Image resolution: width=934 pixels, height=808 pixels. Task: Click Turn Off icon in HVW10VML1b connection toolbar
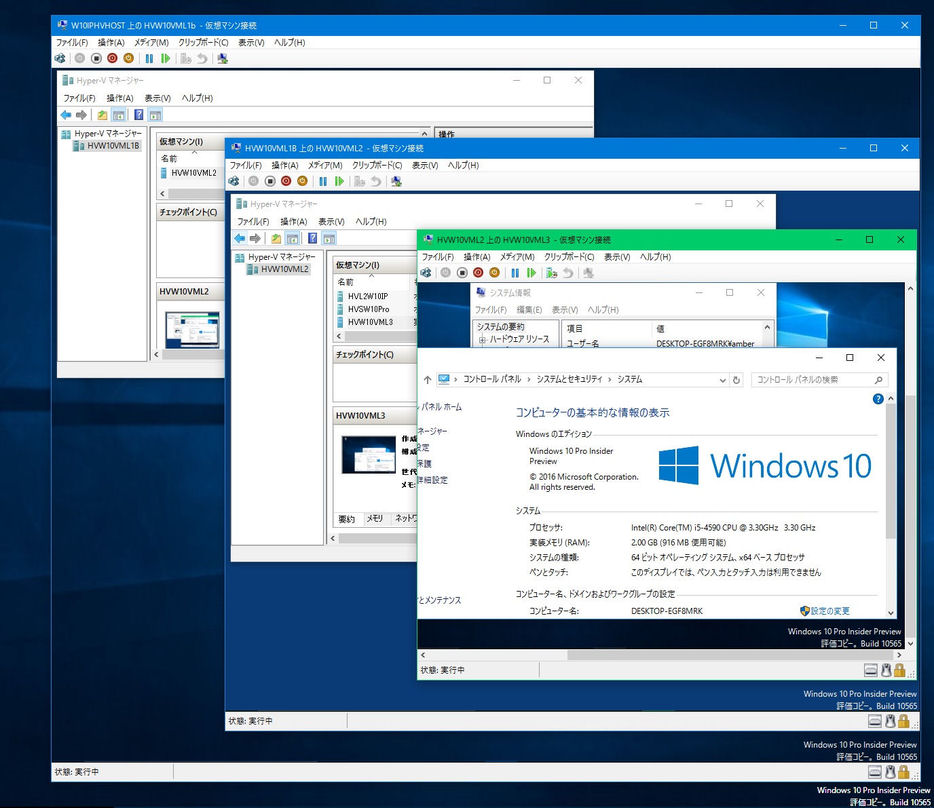(96, 58)
